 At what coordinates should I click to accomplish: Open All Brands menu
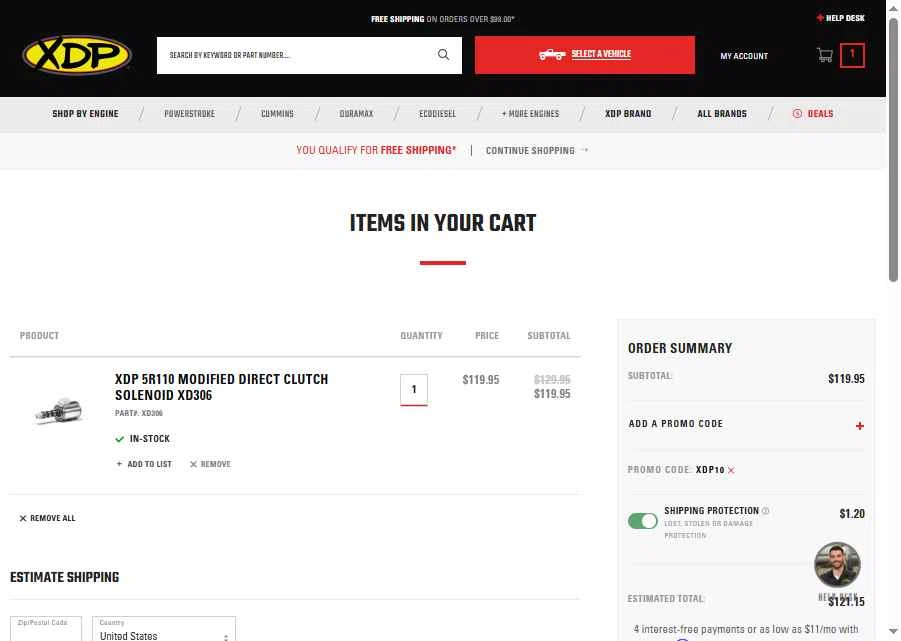coord(722,114)
